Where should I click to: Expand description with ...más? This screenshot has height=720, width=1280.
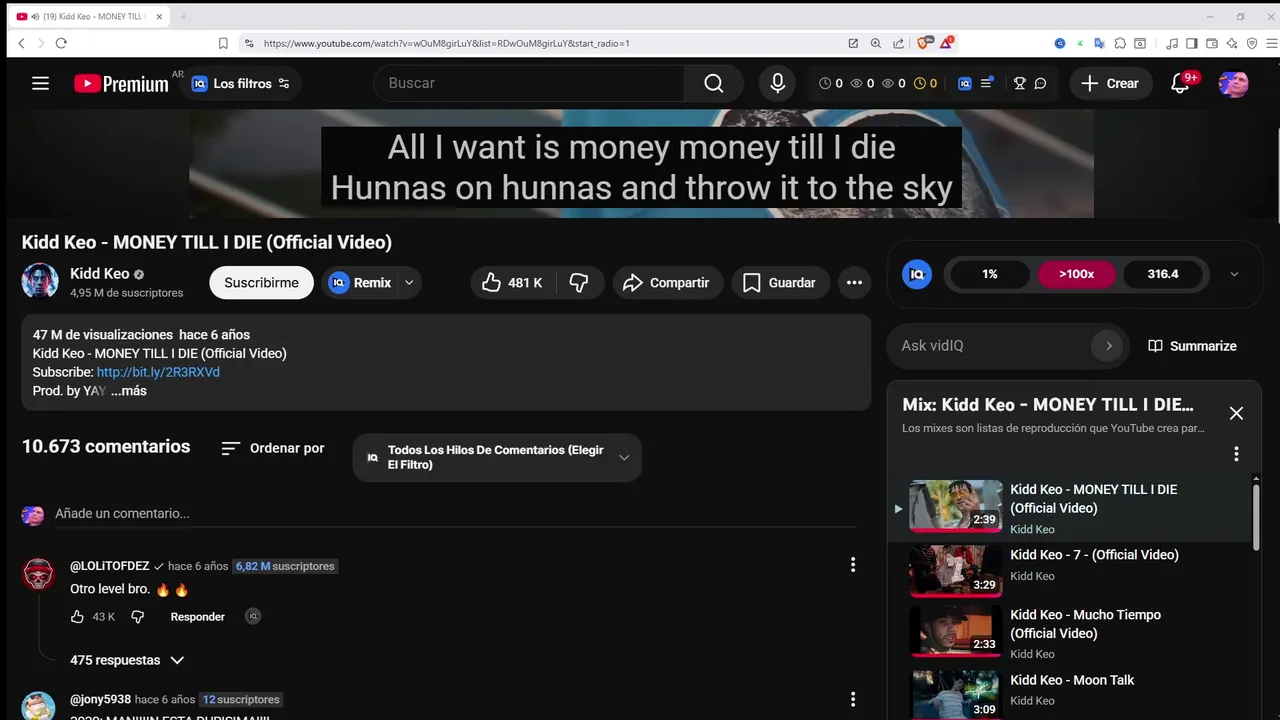(x=129, y=391)
